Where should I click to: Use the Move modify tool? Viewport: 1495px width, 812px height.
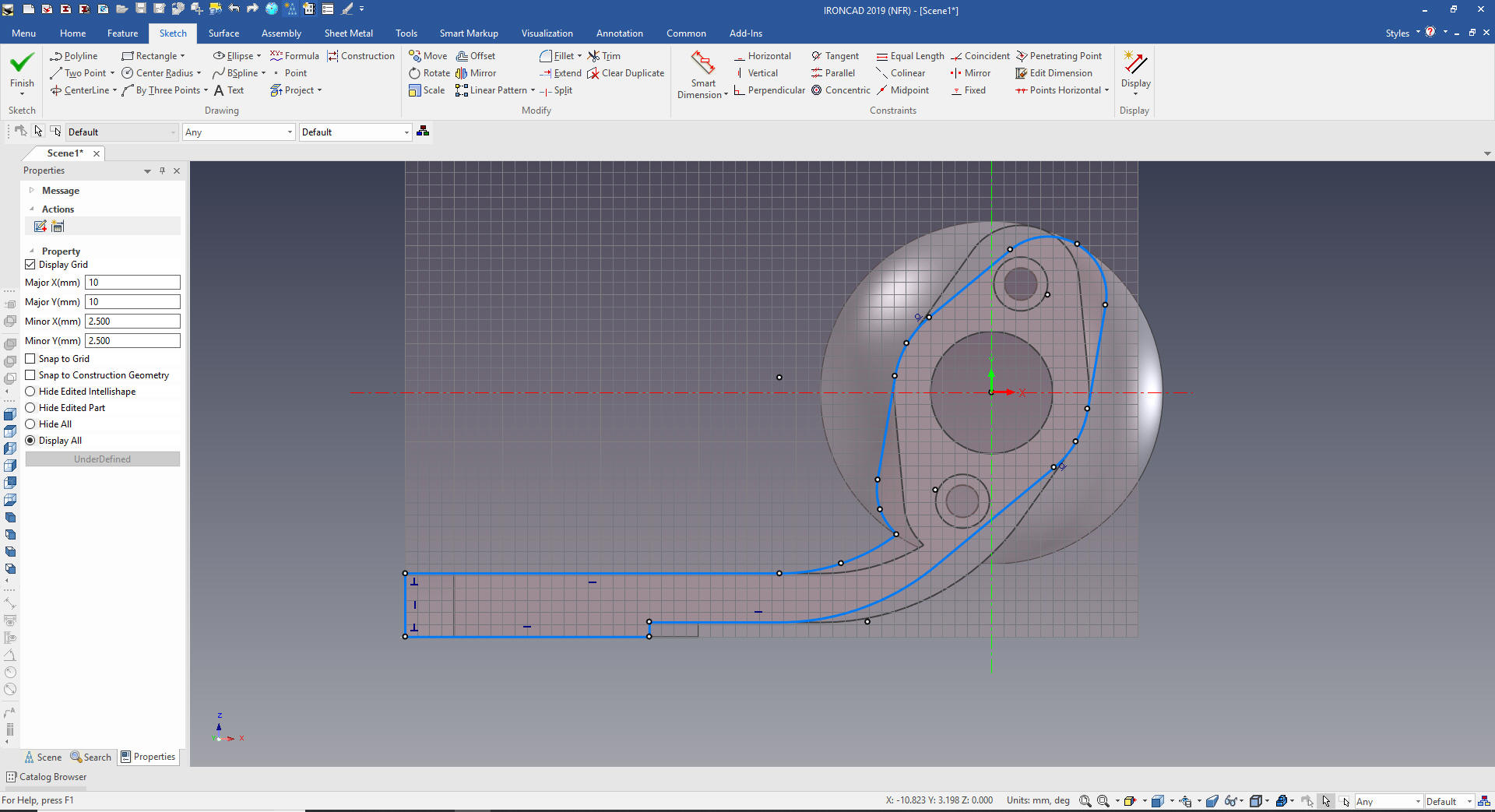tap(428, 56)
